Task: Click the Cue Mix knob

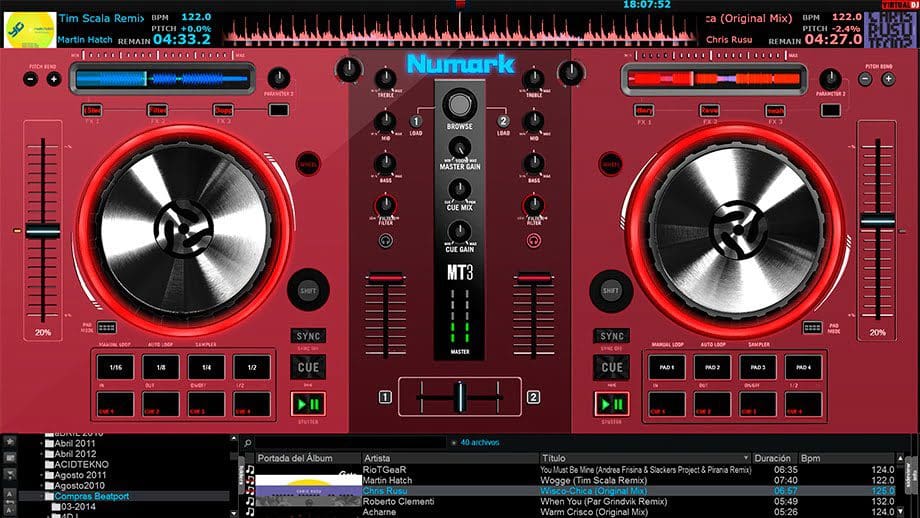Action: click(x=459, y=190)
